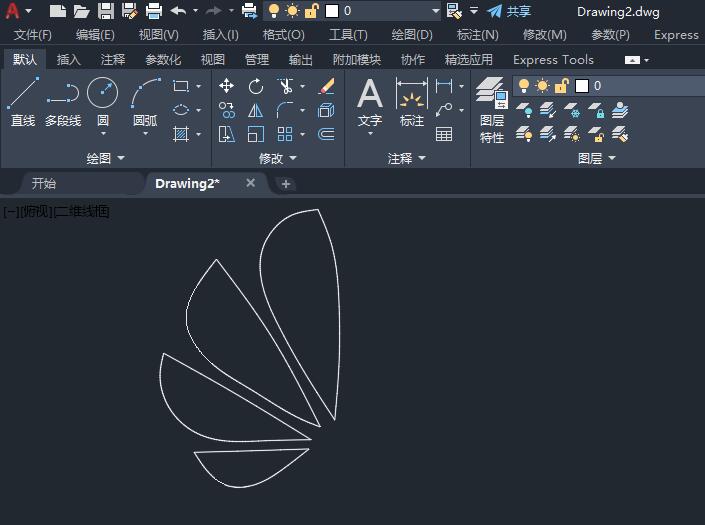Open the Circle tool dropdown arrow
Screen dimensions: 705x525
(x=103, y=134)
